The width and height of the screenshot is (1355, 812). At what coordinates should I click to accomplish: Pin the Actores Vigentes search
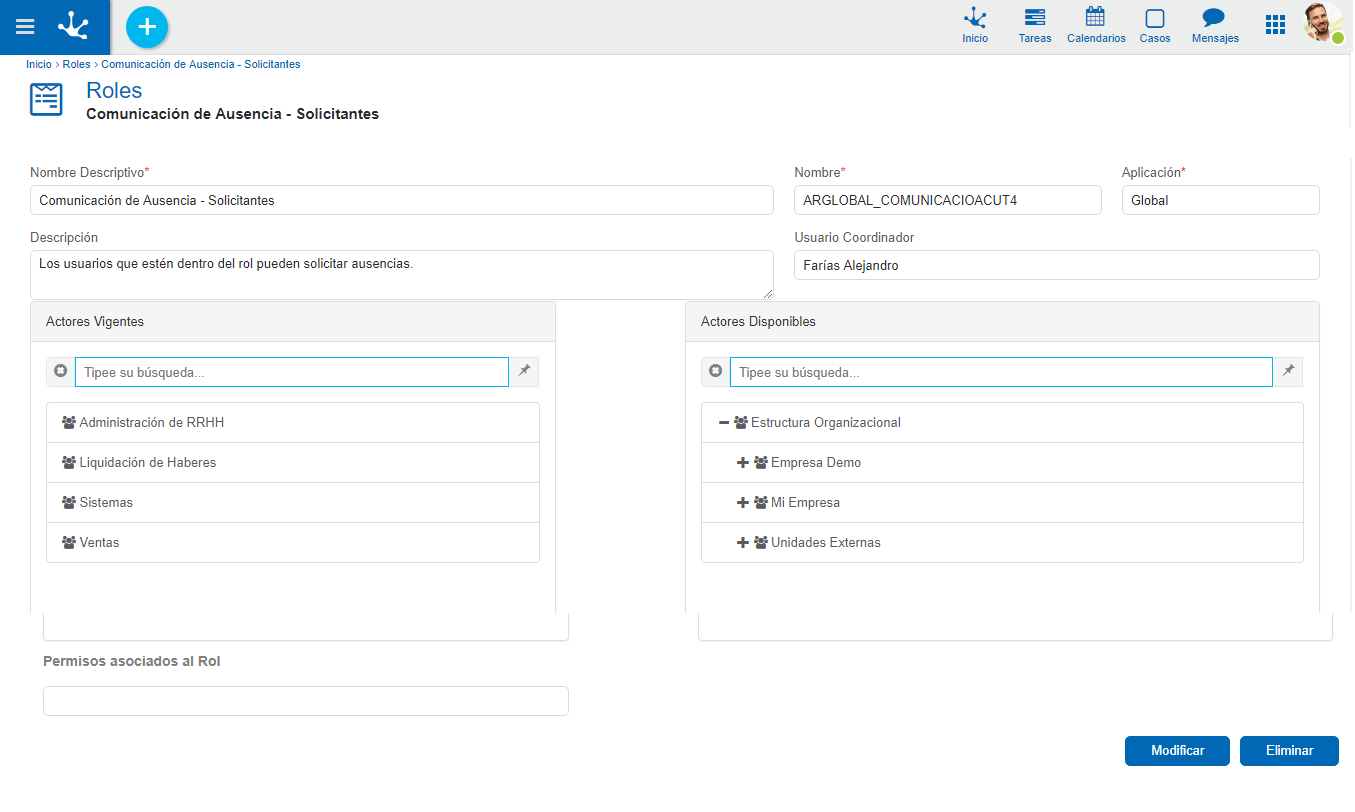(x=524, y=371)
